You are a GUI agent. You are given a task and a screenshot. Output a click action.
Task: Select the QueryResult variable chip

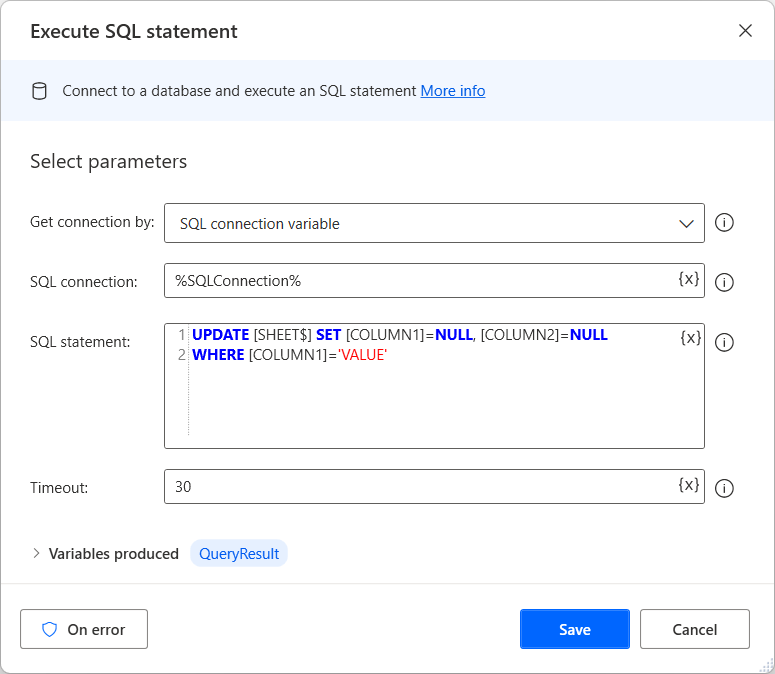(x=239, y=553)
